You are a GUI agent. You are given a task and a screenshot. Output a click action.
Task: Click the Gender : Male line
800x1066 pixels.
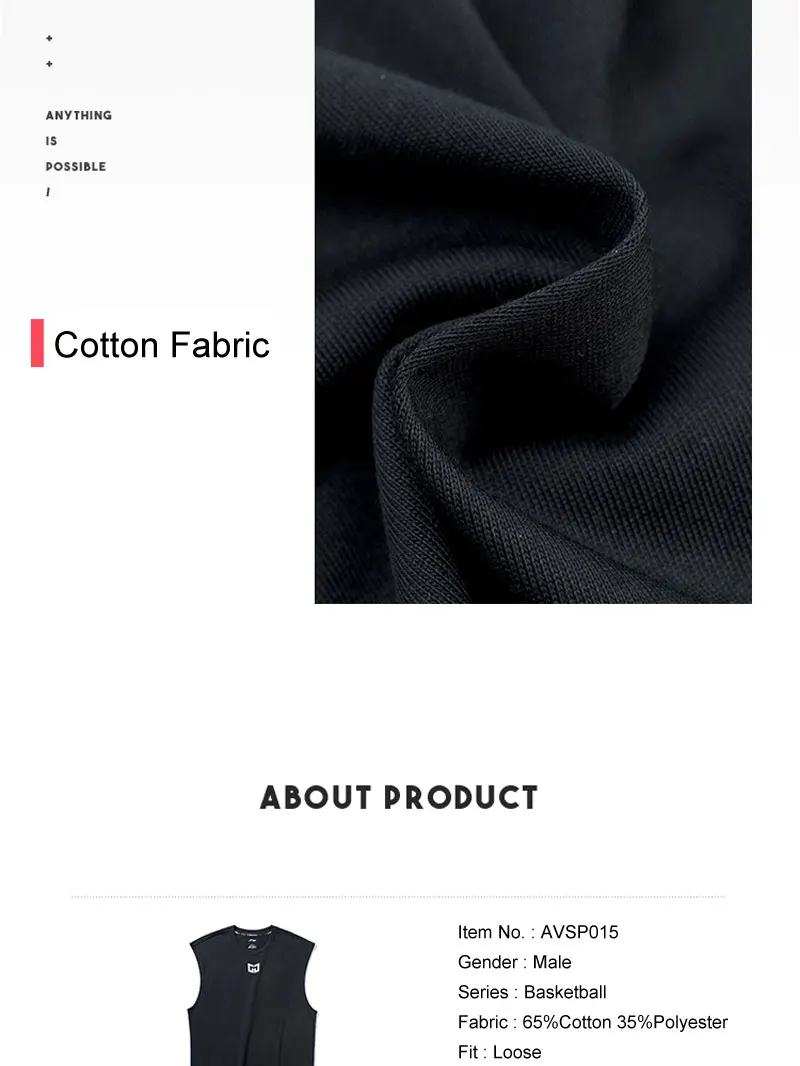pyautogui.click(x=515, y=962)
